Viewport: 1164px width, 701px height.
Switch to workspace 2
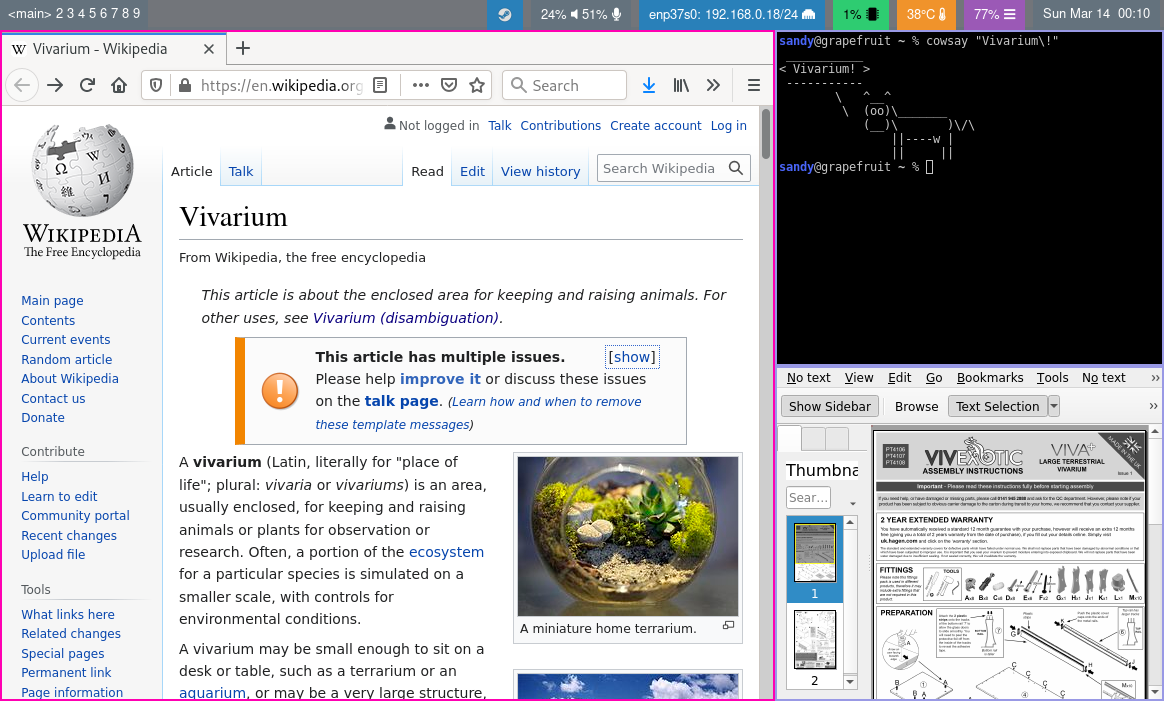click(x=59, y=13)
